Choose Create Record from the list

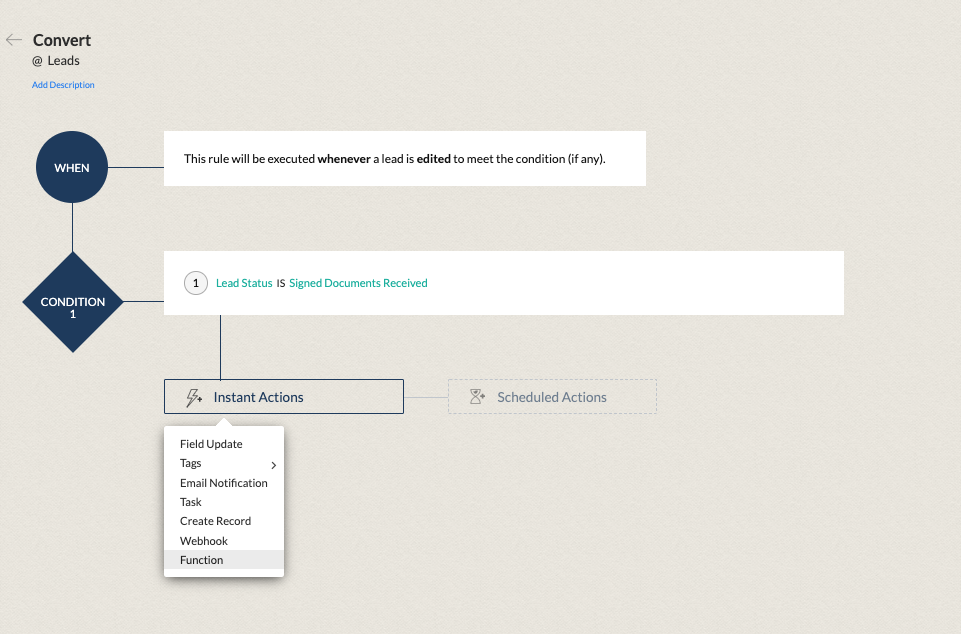click(215, 521)
